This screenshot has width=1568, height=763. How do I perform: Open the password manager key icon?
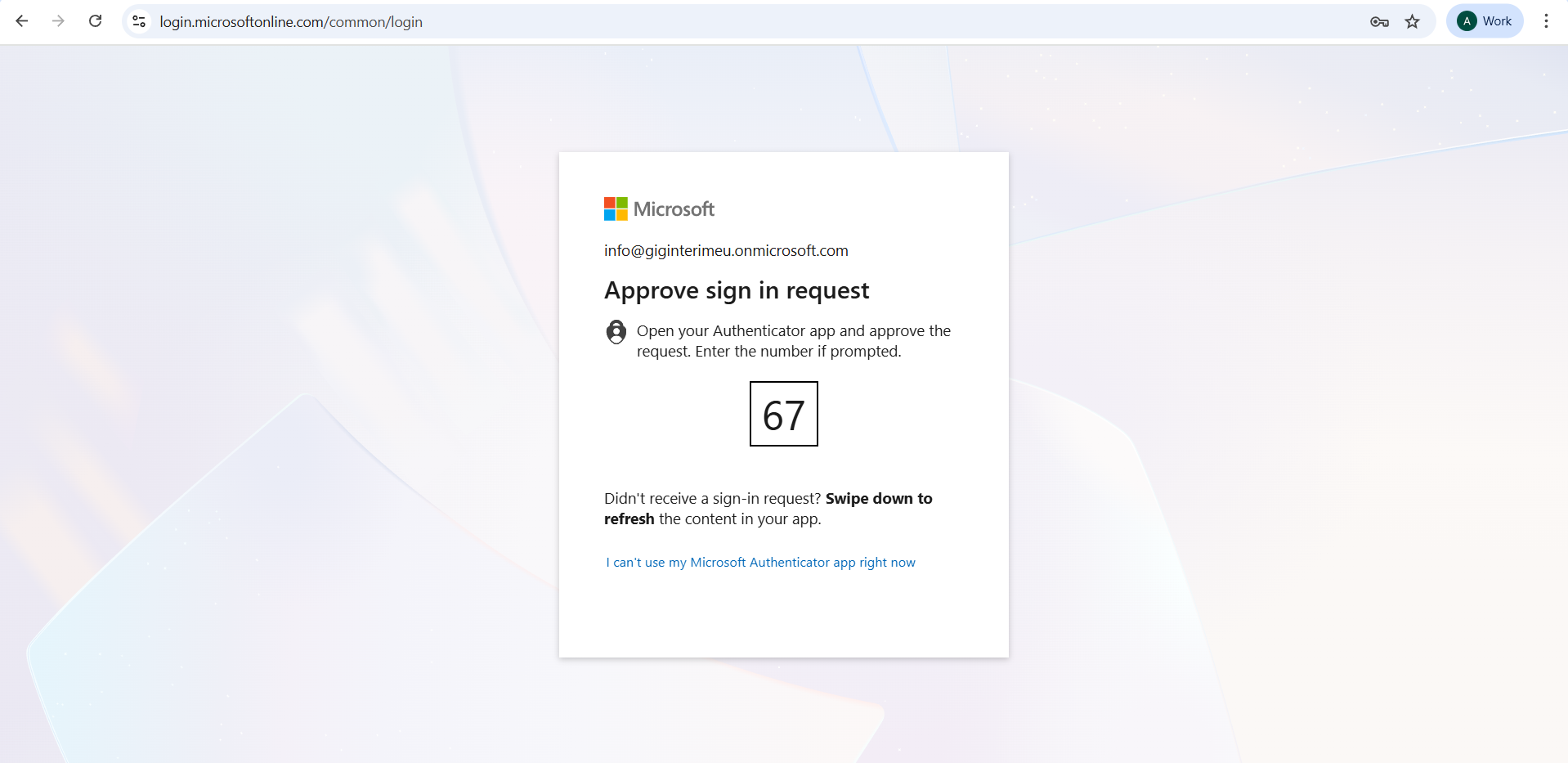tap(1379, 22)
